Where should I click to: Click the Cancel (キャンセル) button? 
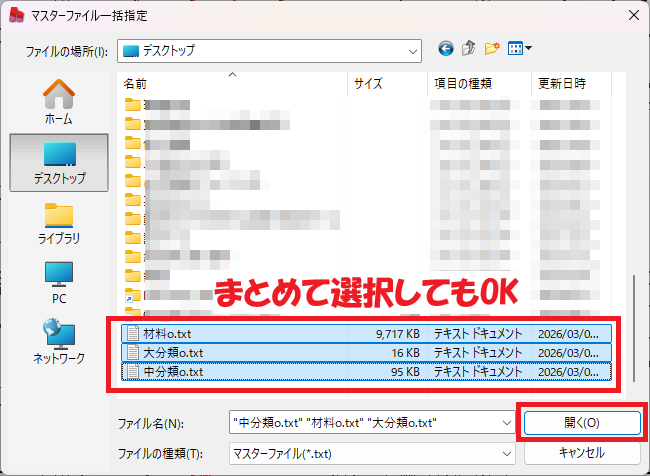[582, 453]
